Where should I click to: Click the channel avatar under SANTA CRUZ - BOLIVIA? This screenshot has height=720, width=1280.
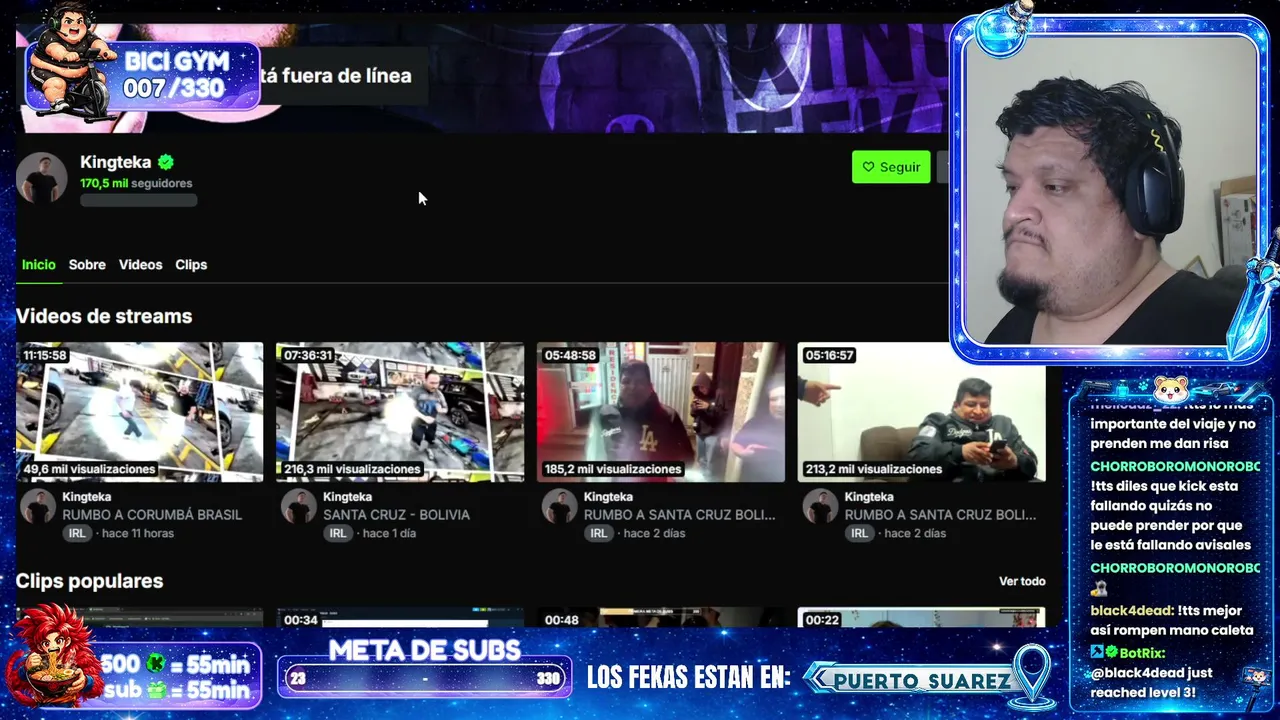pos(298,506)
